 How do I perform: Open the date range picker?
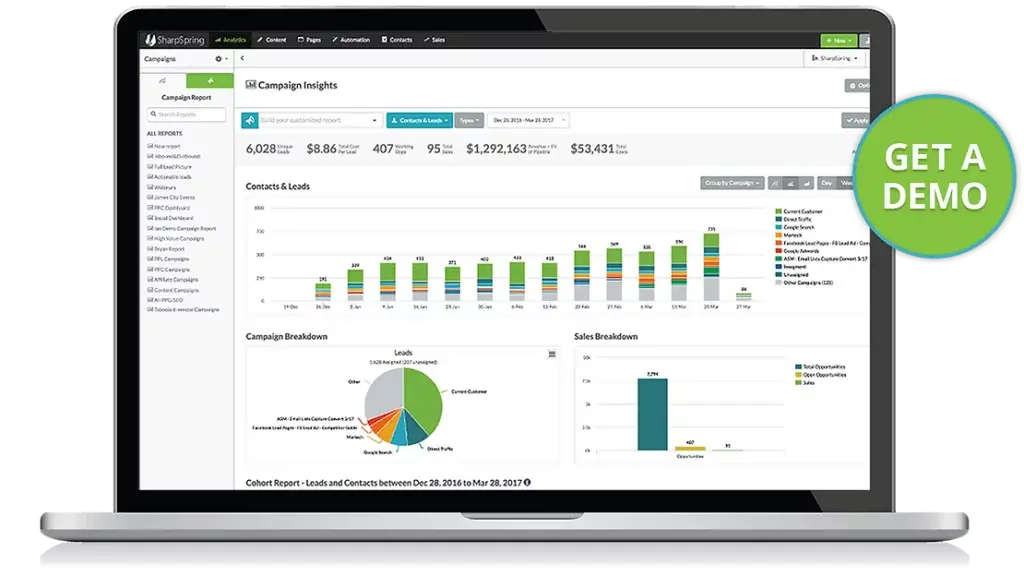pos(528,120)
